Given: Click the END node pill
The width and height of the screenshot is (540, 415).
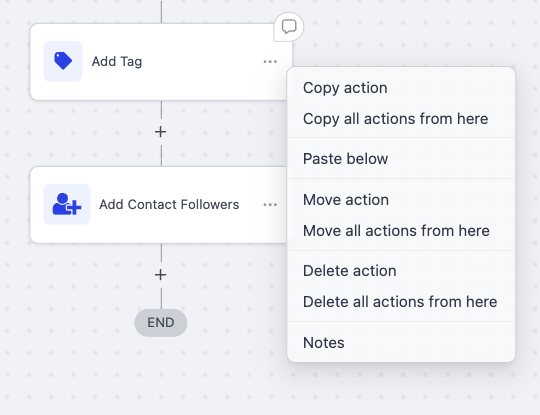Looking at the screenshot, I should 160,323.
